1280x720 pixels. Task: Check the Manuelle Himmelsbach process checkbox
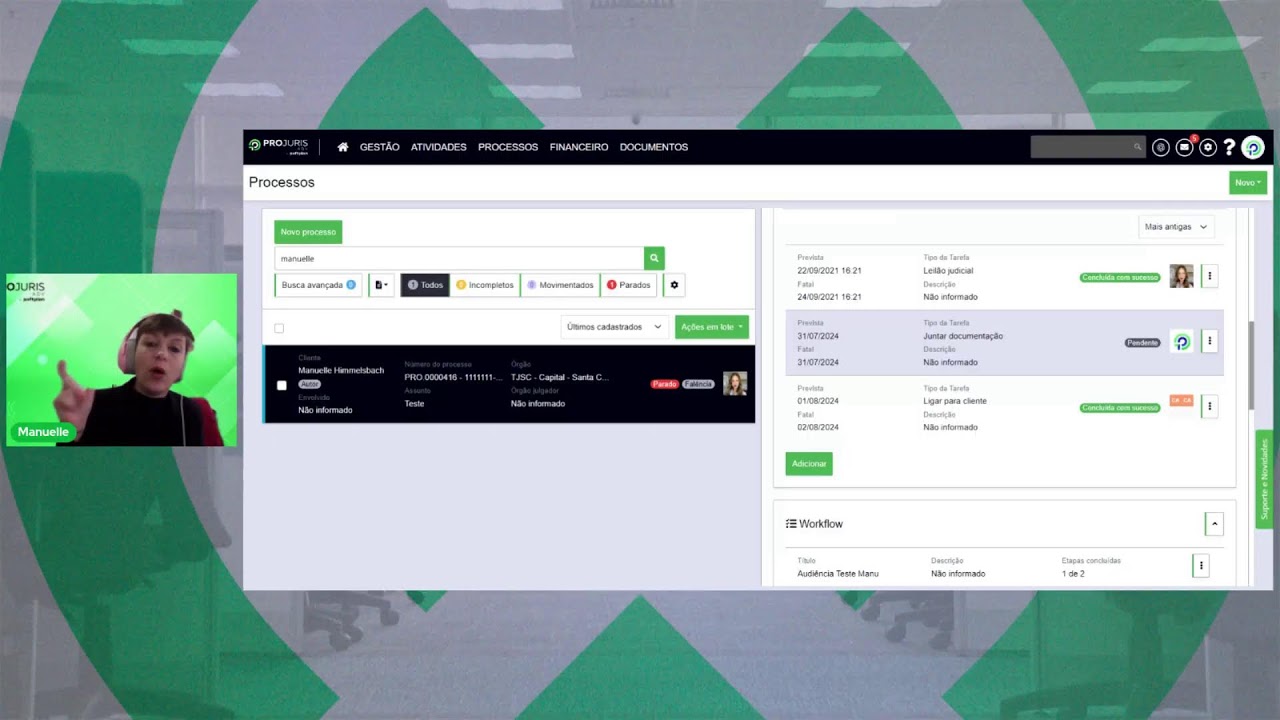(281, 385)
